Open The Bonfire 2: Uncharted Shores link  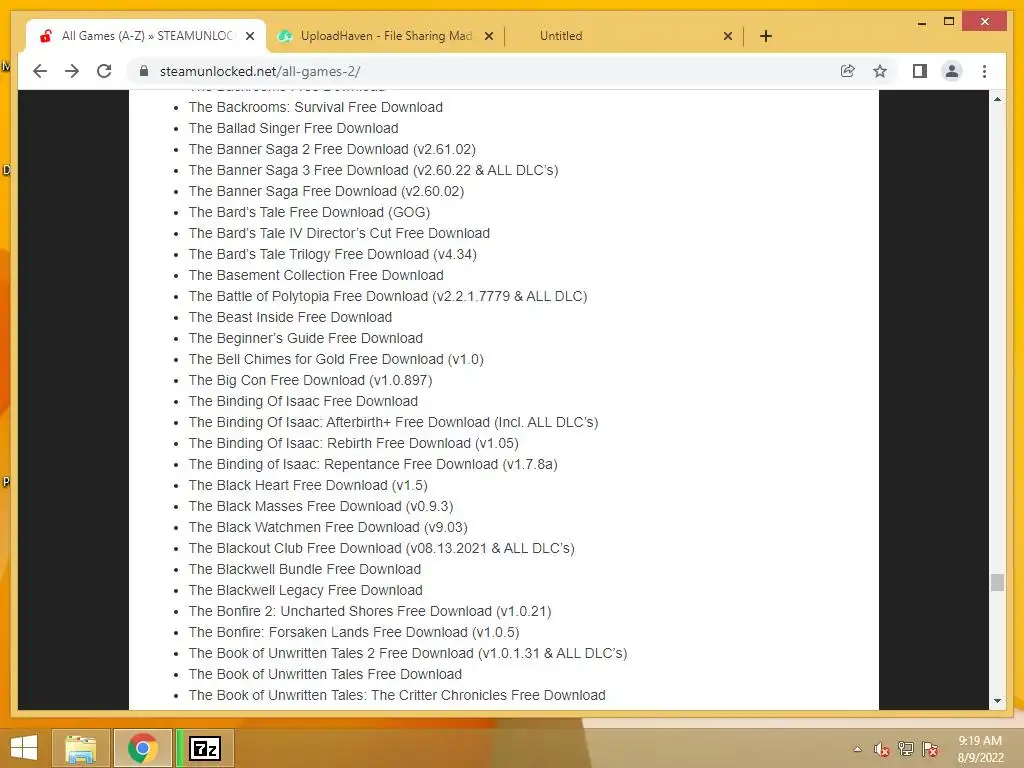point(370,611)
